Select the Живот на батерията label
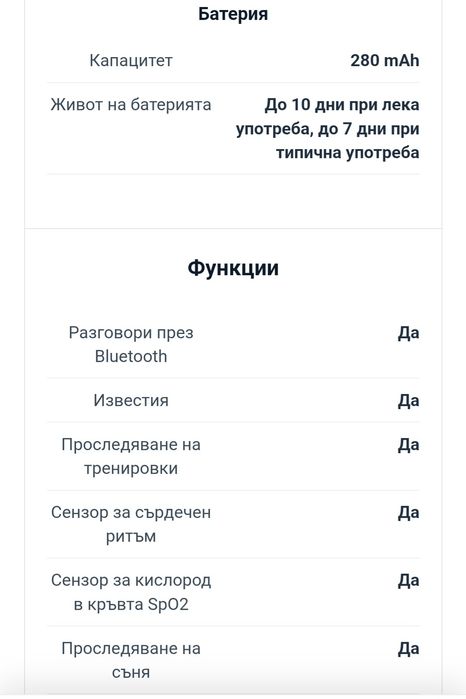 [x=131, y=105]
